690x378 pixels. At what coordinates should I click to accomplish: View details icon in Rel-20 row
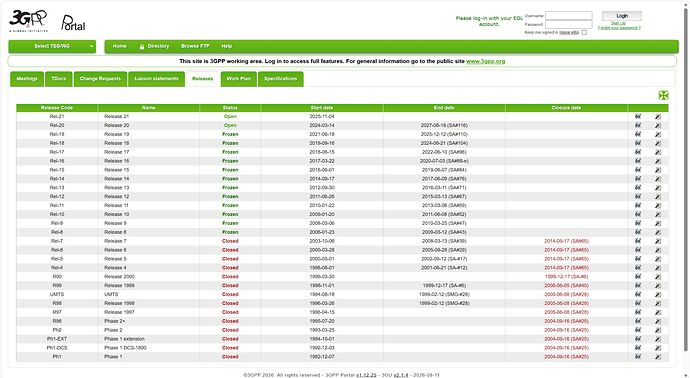[x=638, y=125]
